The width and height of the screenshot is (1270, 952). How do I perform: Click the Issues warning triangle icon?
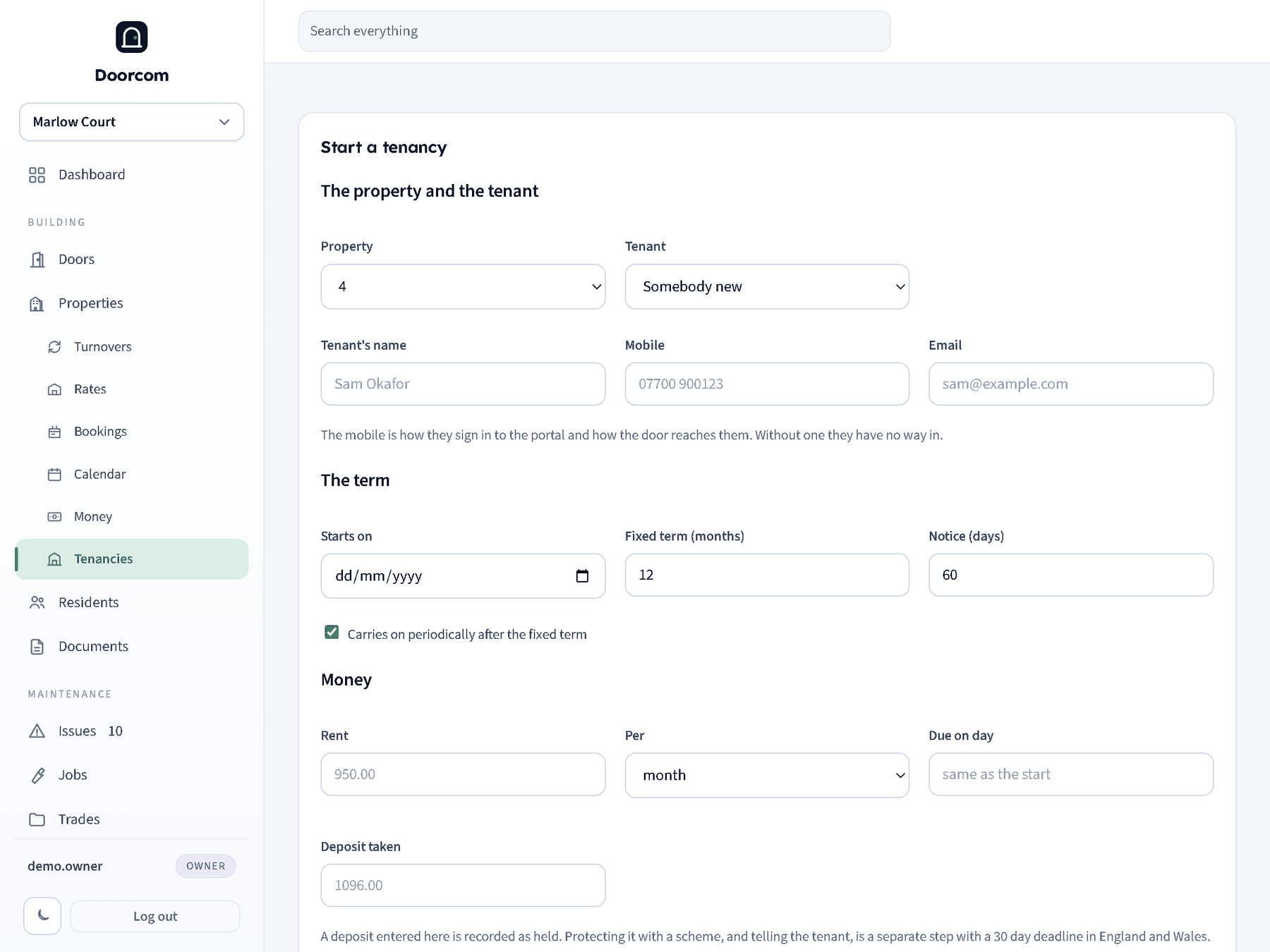click(37, 731)
